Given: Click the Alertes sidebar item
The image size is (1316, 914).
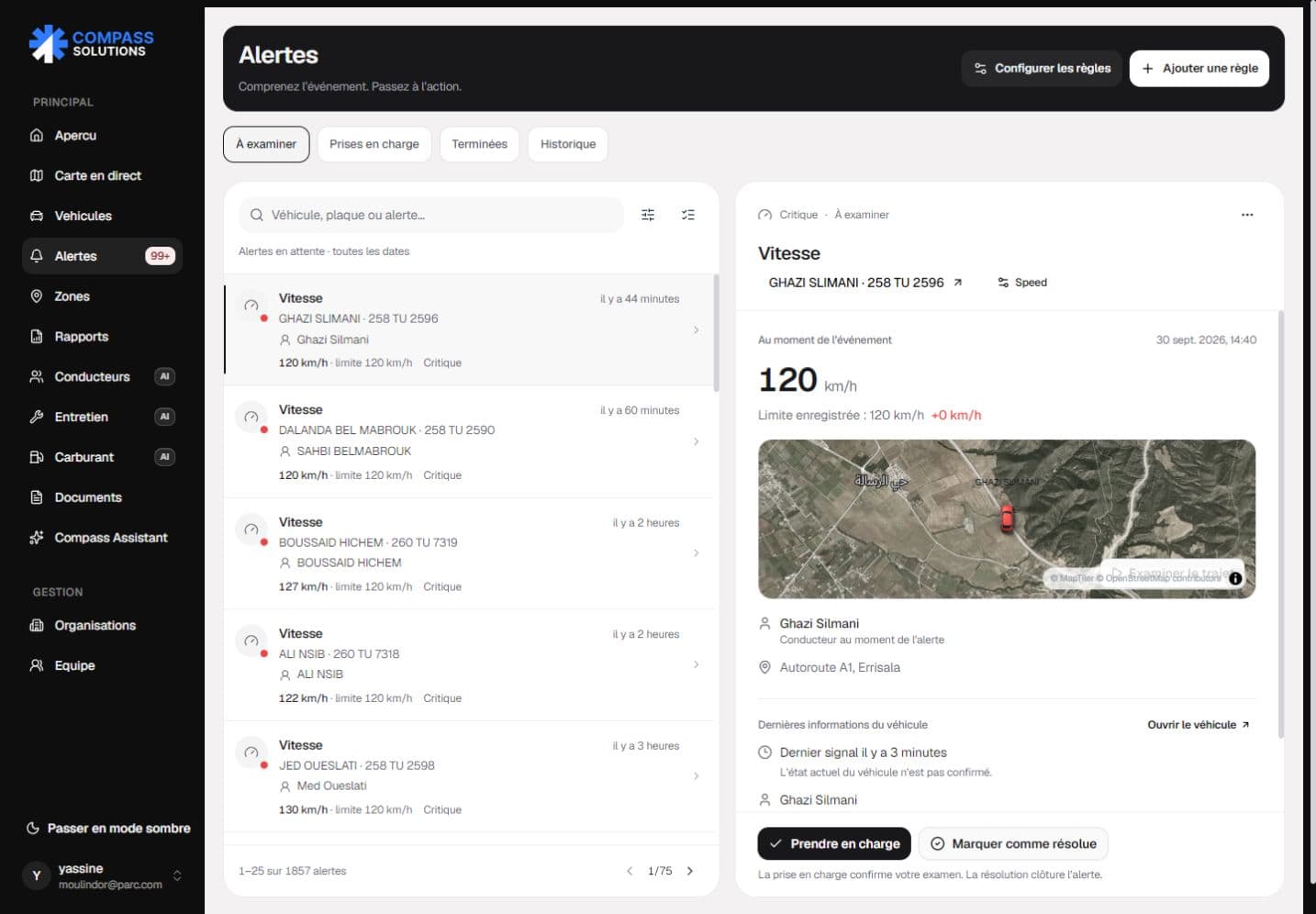Looking at the screenshot, I should pos(102,256).
